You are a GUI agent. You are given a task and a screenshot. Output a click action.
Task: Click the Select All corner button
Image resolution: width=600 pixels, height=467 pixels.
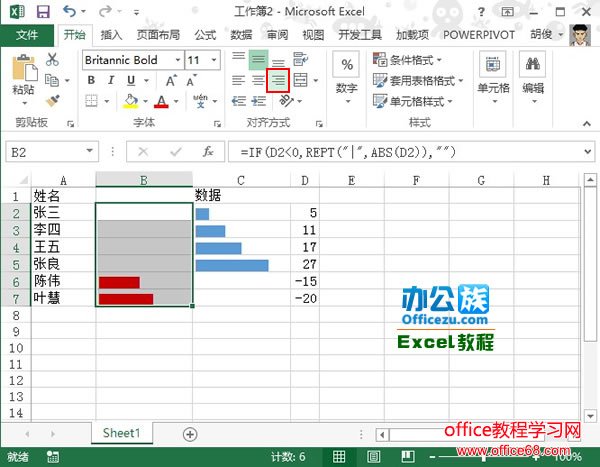pyautogui.click(x=22, y=180)
